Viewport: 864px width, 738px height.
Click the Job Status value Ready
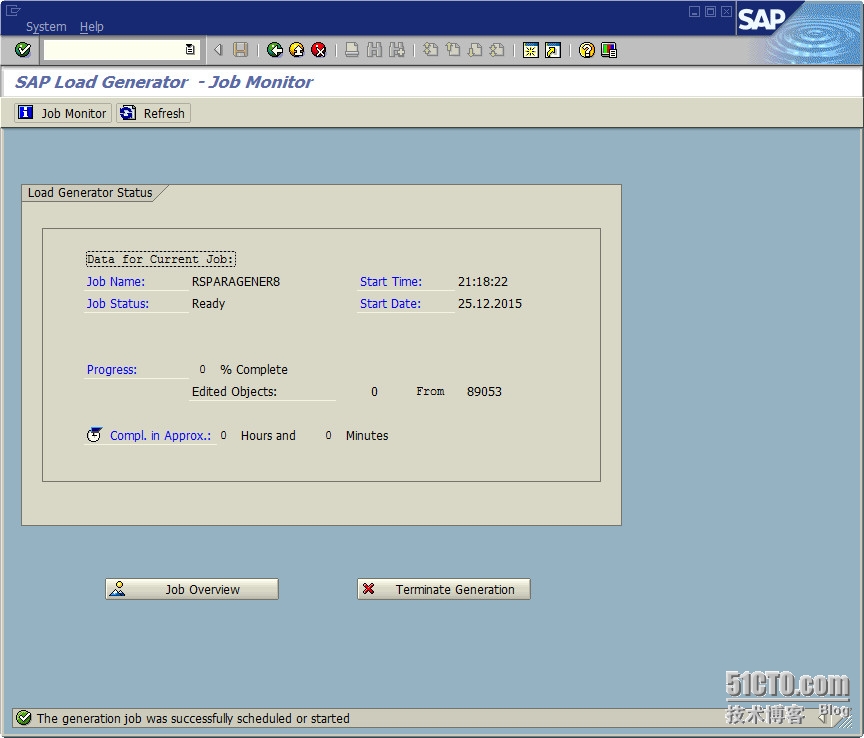click(208, 304)
